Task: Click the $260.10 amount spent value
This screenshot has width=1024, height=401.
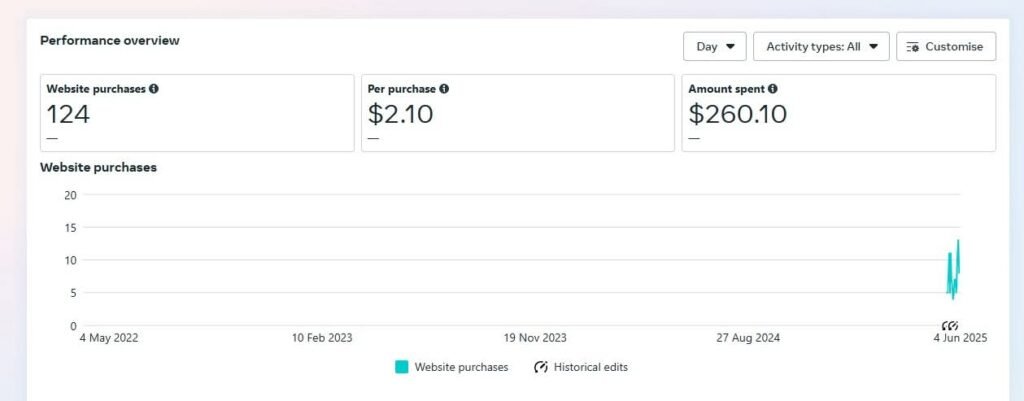Action: tap(737, 114)
